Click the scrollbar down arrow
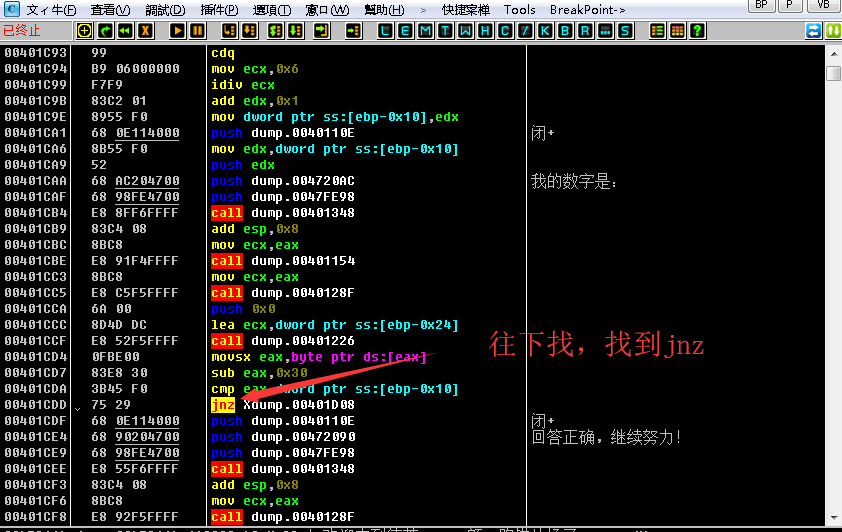 (x=833, y=518)
